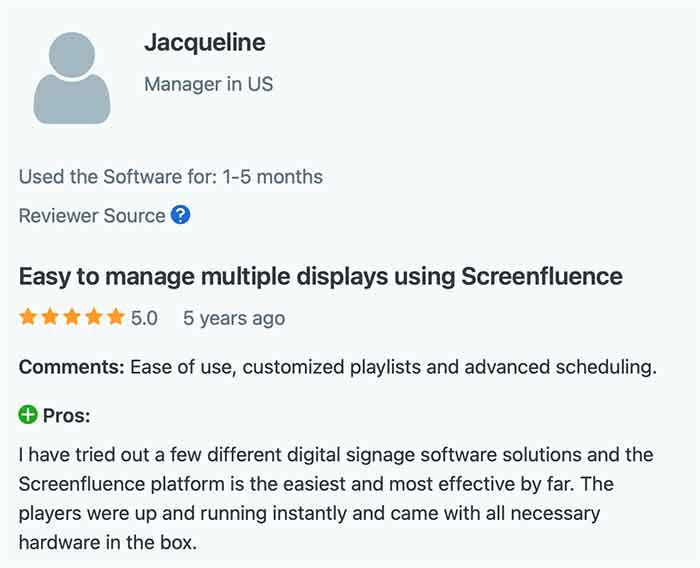The height and width of the screenshot is (568, 700).
Task: Click the third orange rating star
Action: click(x=73, y=318)
